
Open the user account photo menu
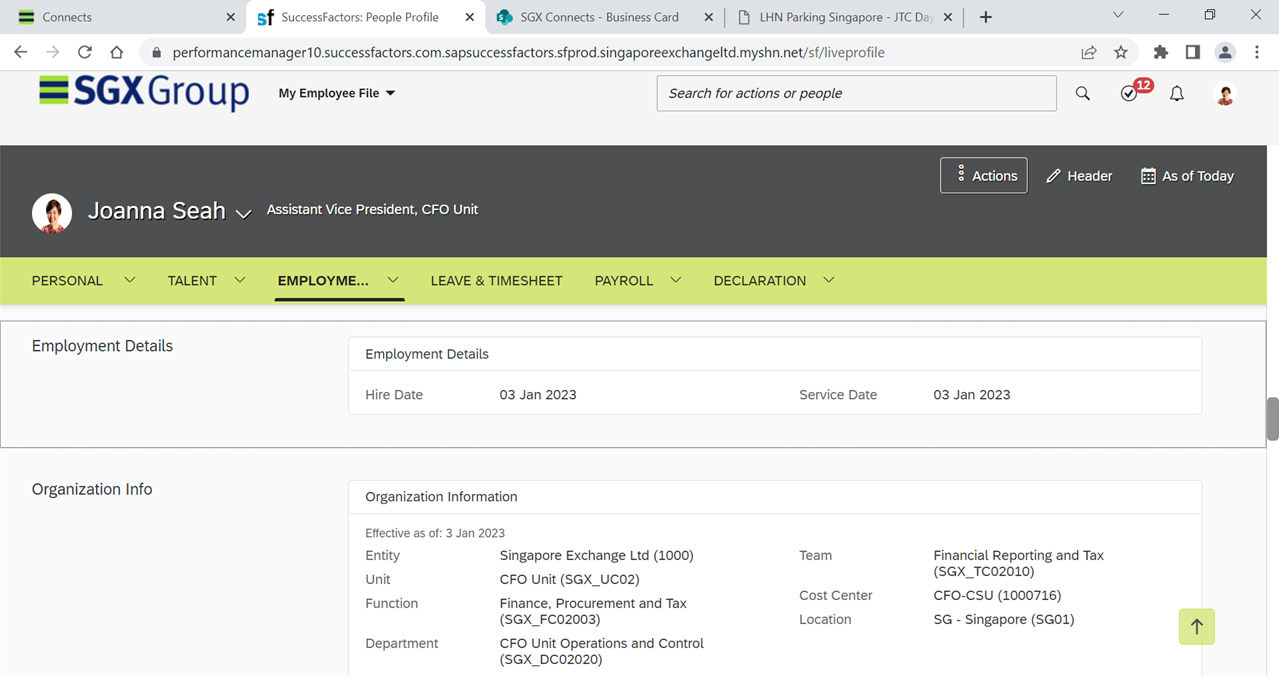(x=1225, y=94)
